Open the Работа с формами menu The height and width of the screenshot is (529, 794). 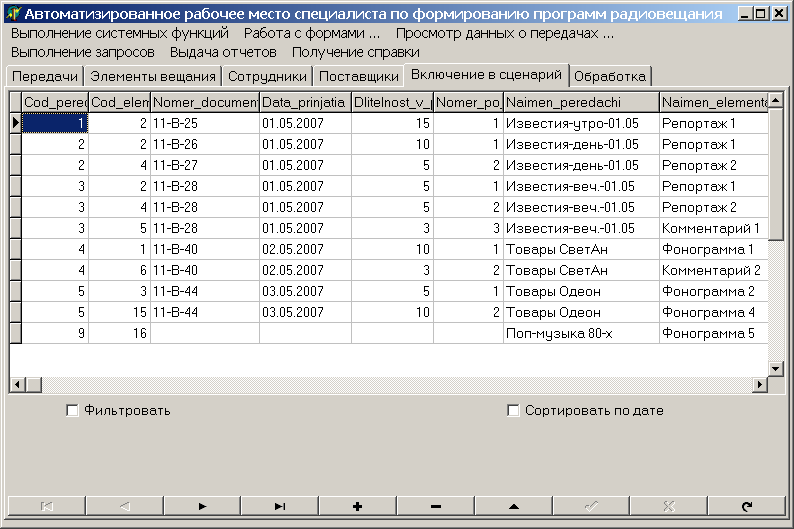[312, 33]
